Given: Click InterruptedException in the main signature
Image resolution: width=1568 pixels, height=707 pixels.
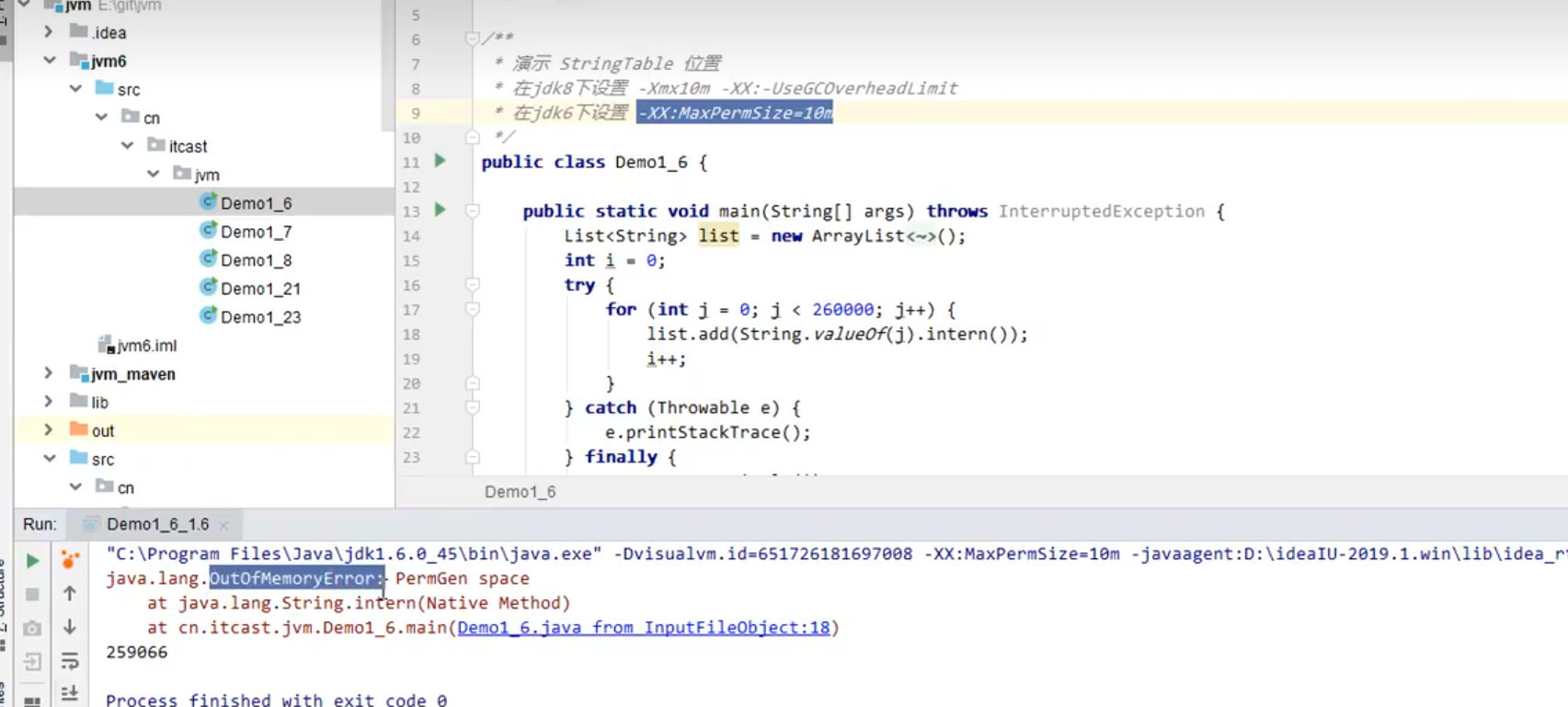Looking at the screenshot, I should click(1102, 211).
